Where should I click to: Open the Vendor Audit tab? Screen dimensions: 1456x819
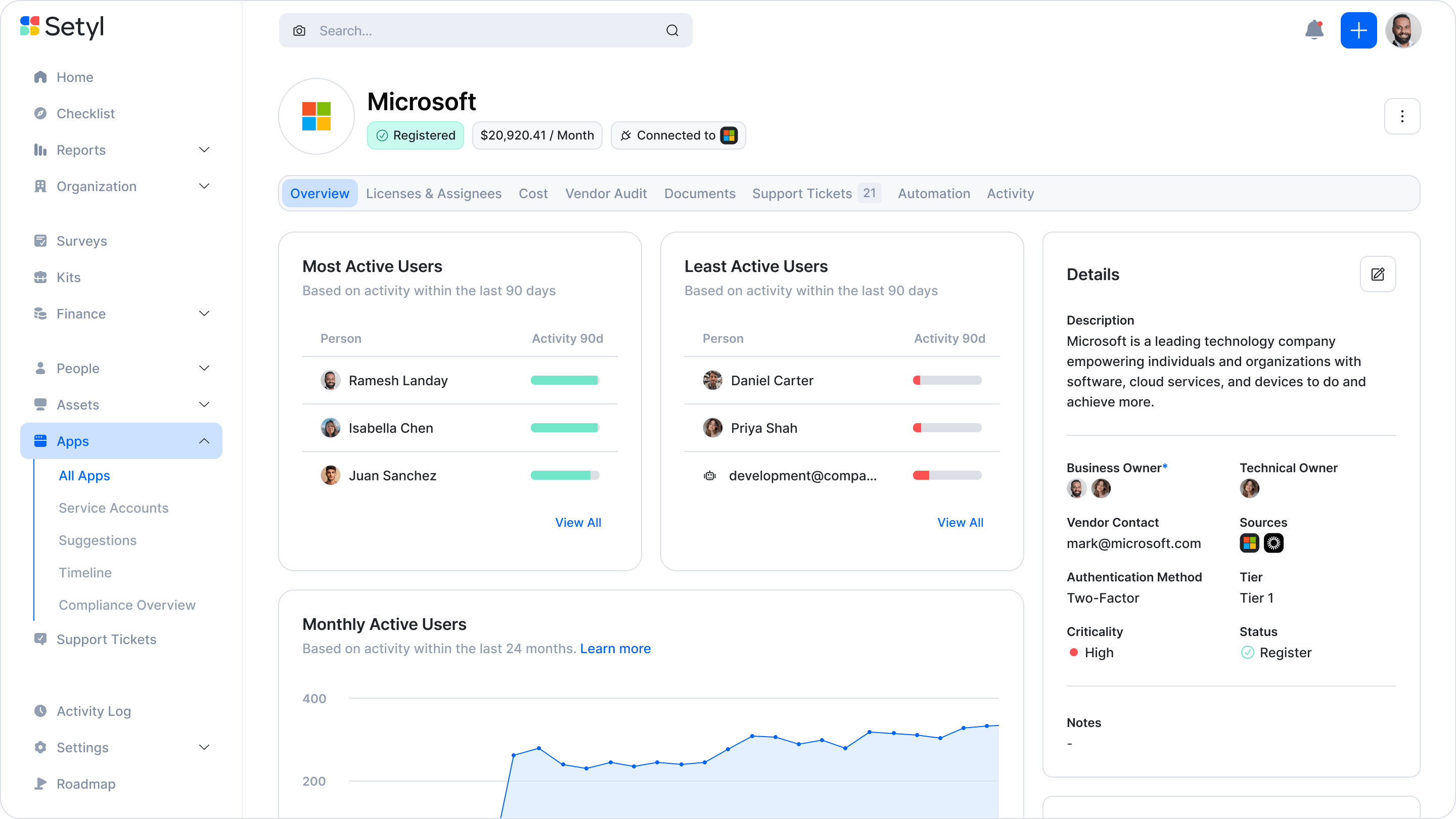606,193
